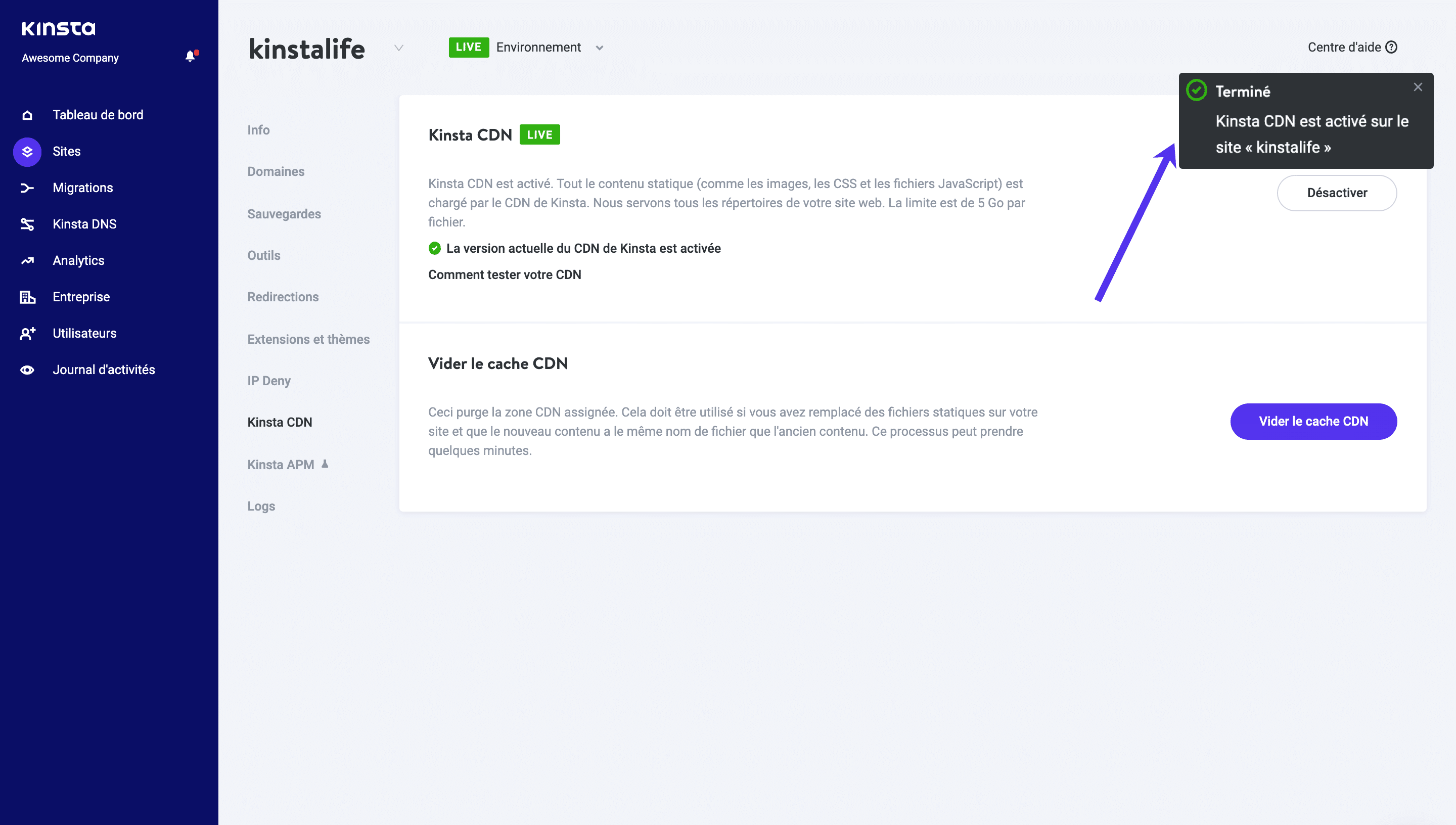Click Comment tester votre CDN link

pyautogui.click(x=505, y=274)
